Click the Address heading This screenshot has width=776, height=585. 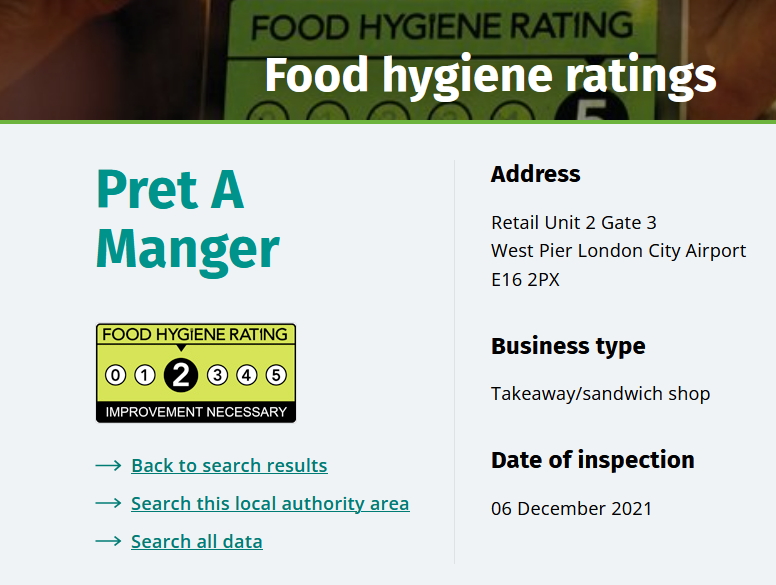[535, 174]
